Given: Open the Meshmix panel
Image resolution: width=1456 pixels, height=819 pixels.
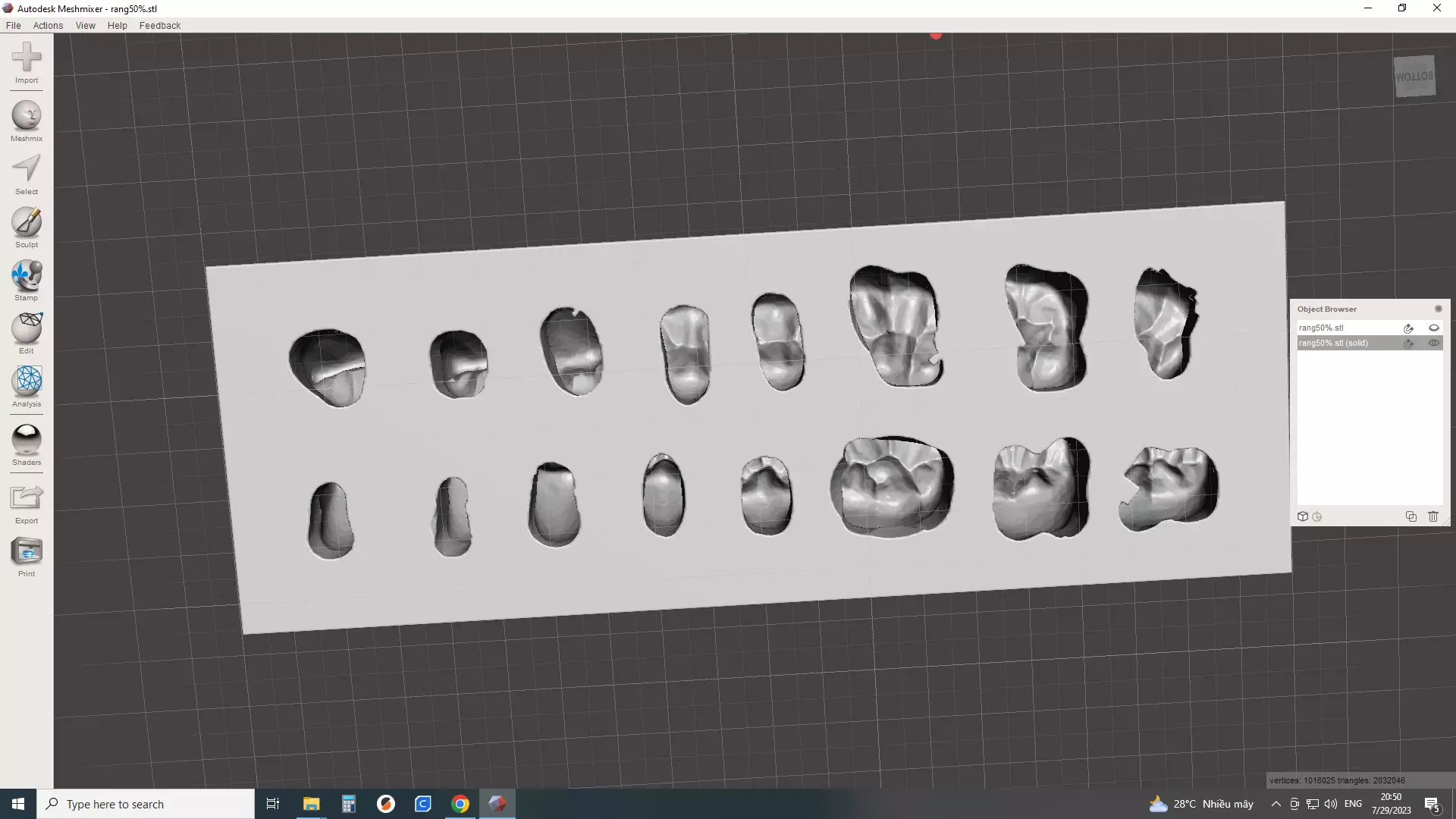Looking at the screenshot, I should (x=27, y=119).
